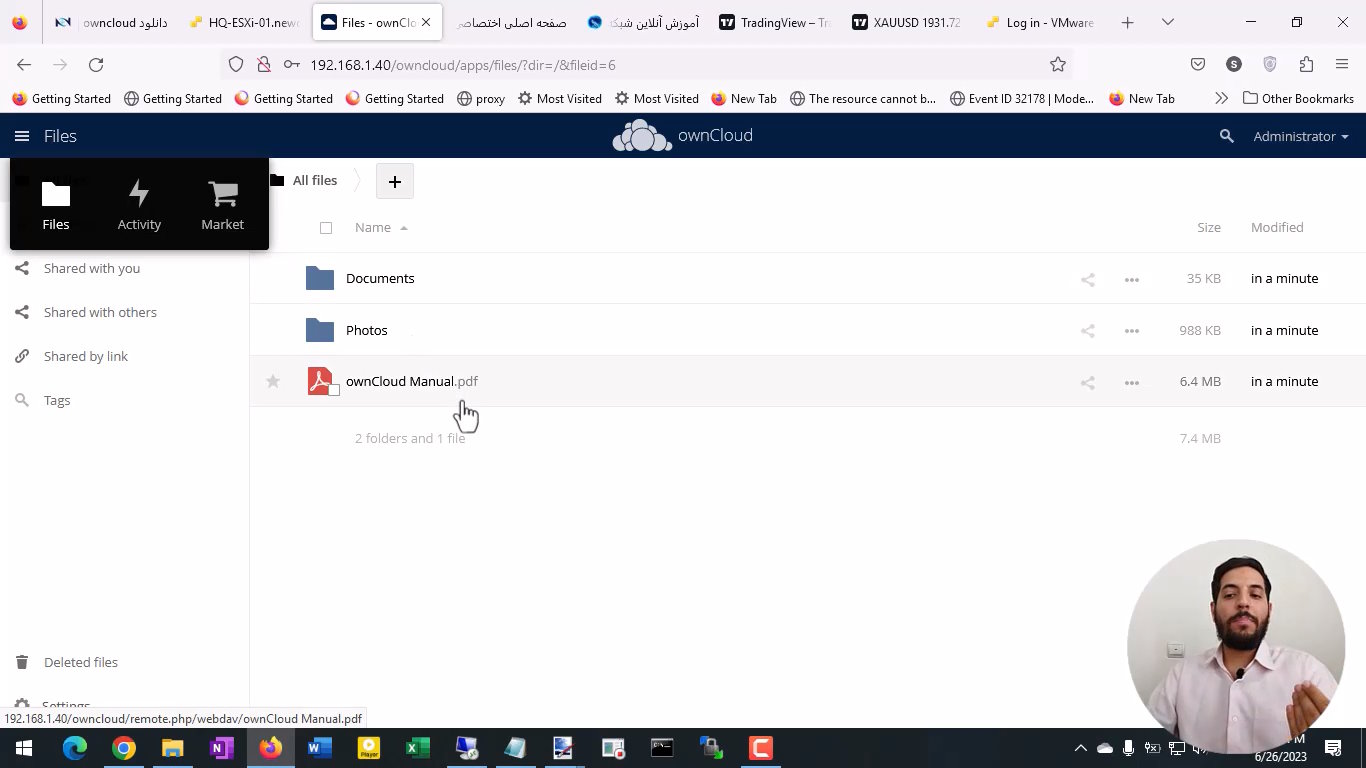Open more actions for Documents folder

tap(1132, 280)
